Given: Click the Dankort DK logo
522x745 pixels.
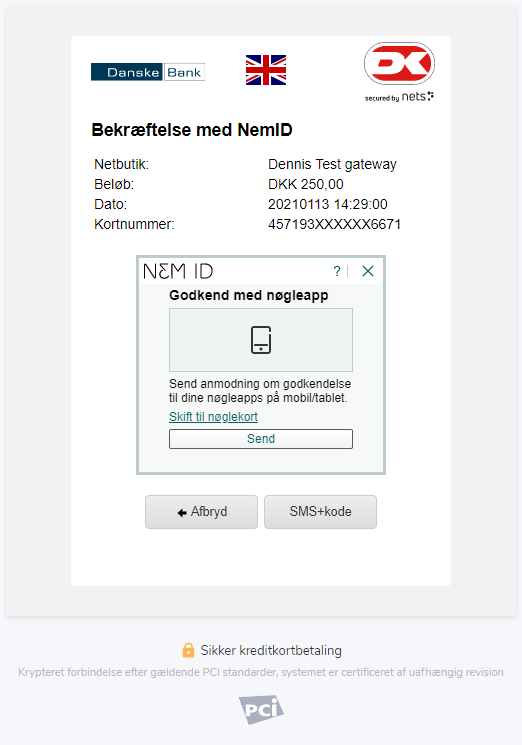Looking at the screenshot, I should (399, 64).
